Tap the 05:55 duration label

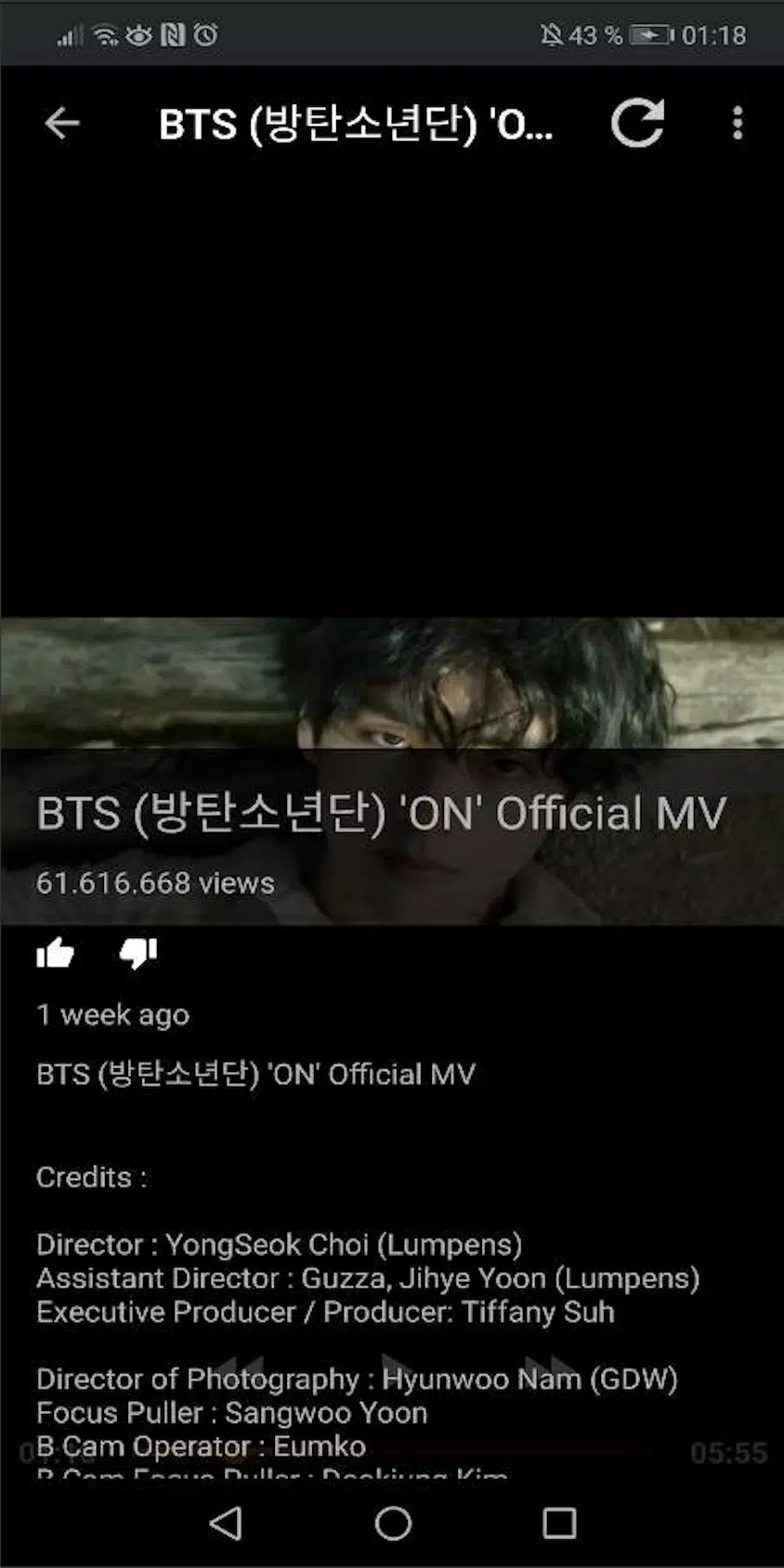pyautogui.click(x=728, y=1453)
